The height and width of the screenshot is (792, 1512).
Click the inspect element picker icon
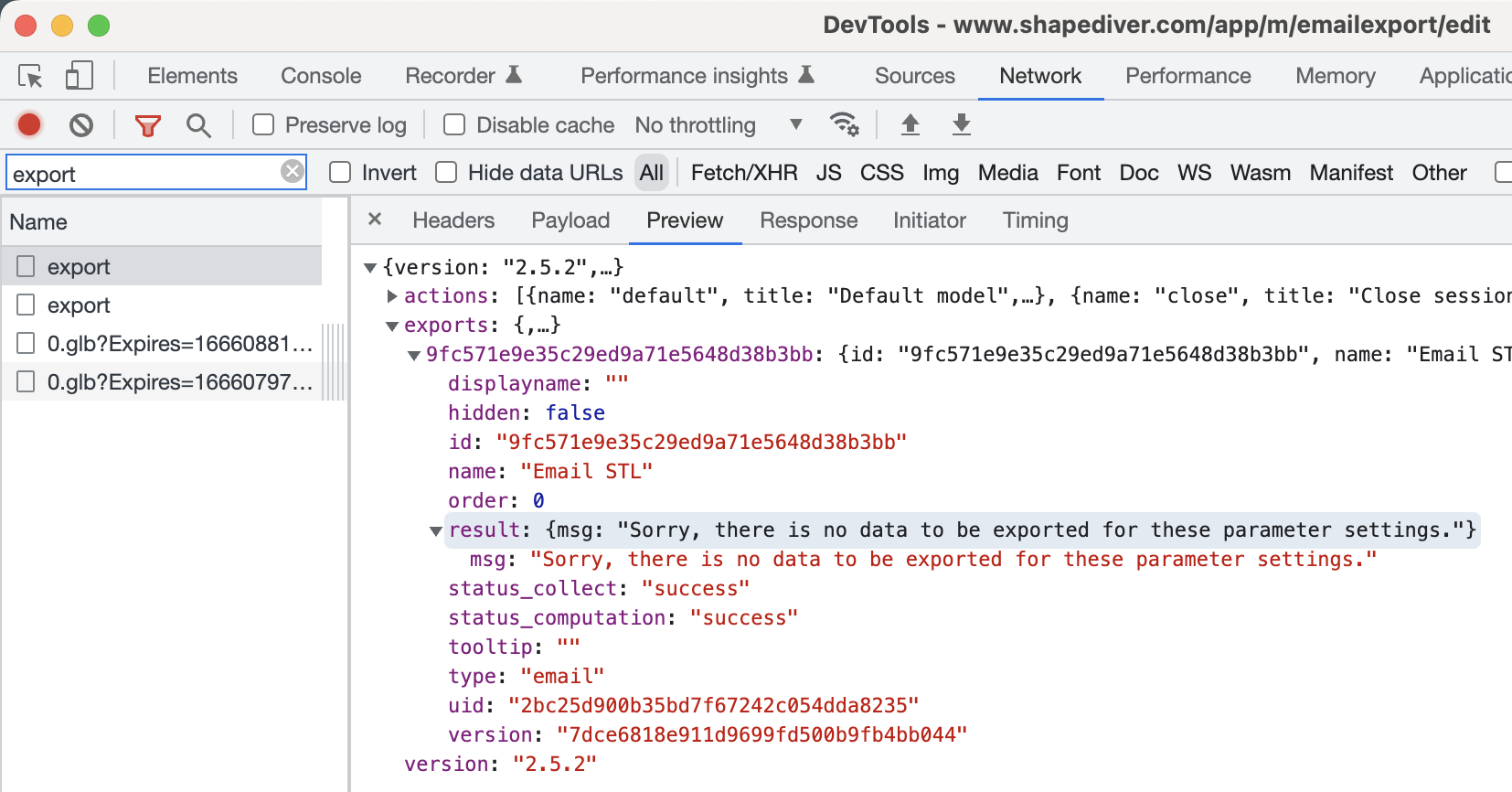tap(30, 76)
